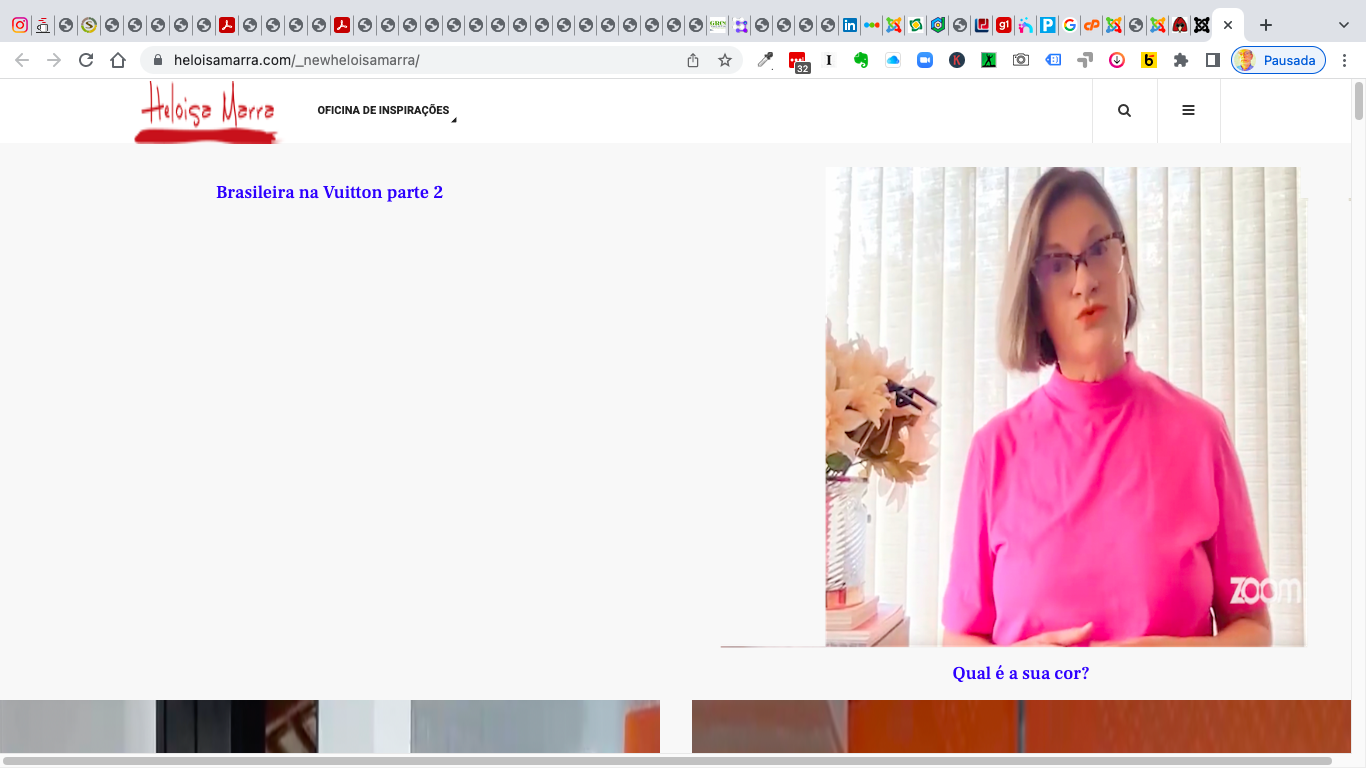
Task: Open the site search magnifier
Action: pos(1124,111)
